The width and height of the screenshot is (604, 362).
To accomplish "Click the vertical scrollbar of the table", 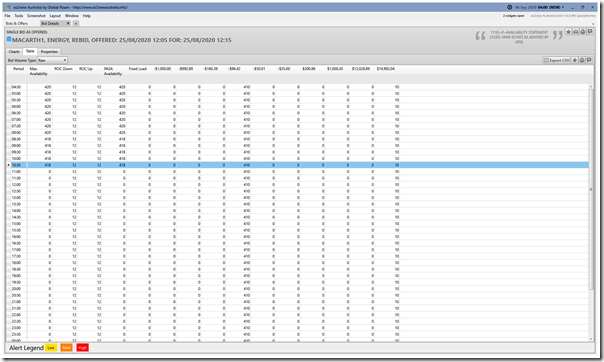I will (591, 189).
